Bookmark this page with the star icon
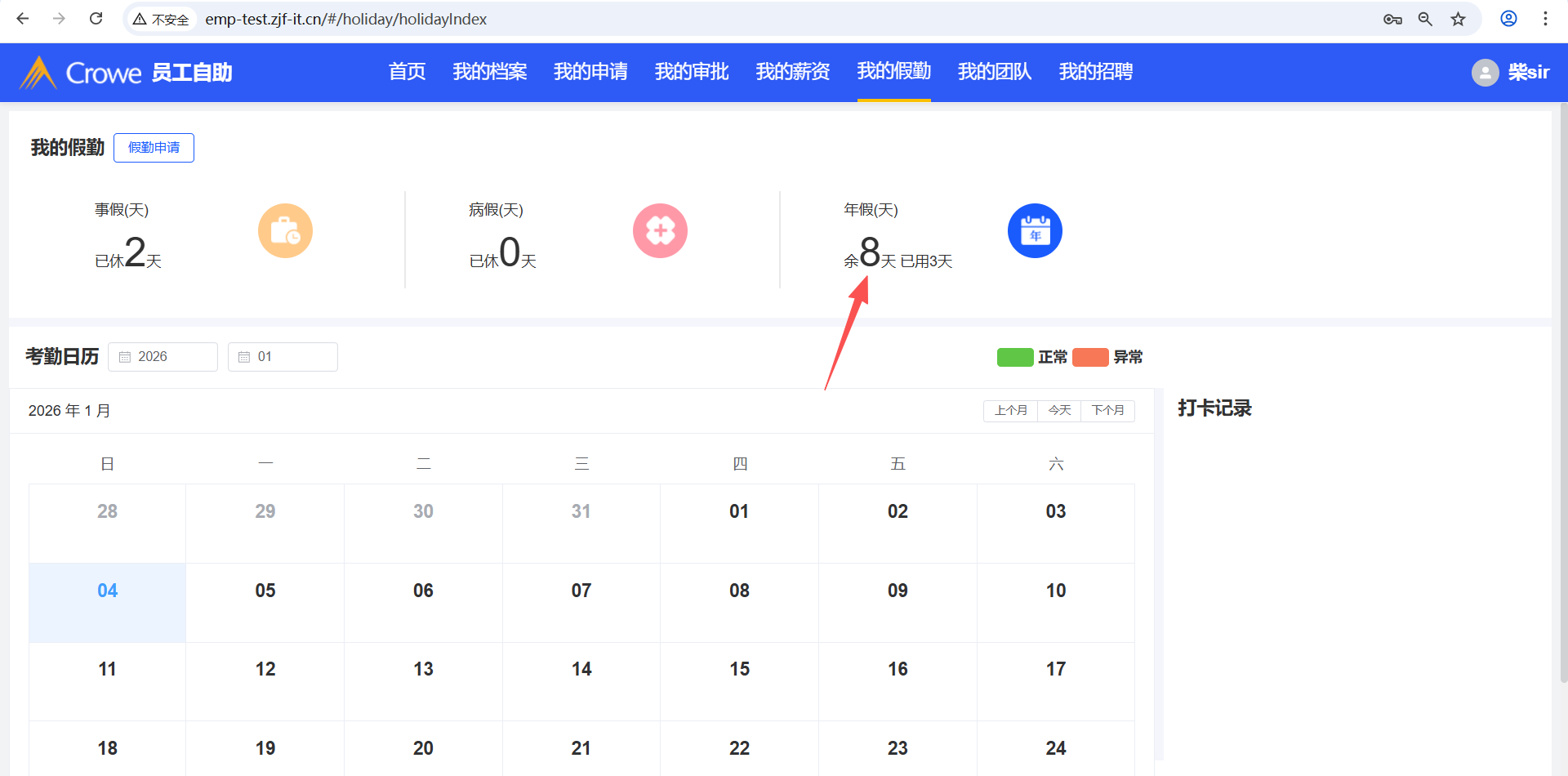 [x=1458, y=19]
